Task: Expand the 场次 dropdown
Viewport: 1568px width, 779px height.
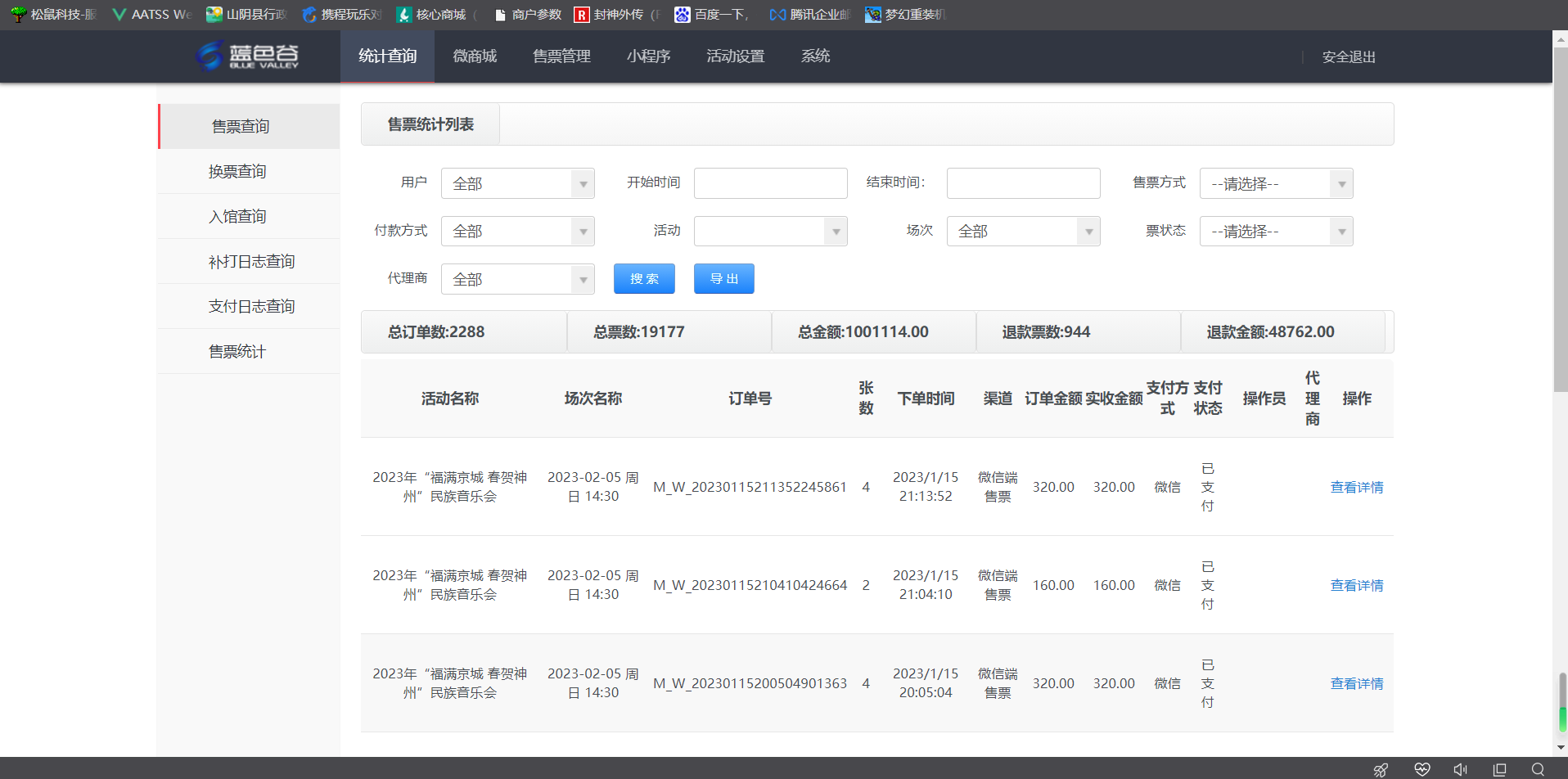Action: (1023, 231)
